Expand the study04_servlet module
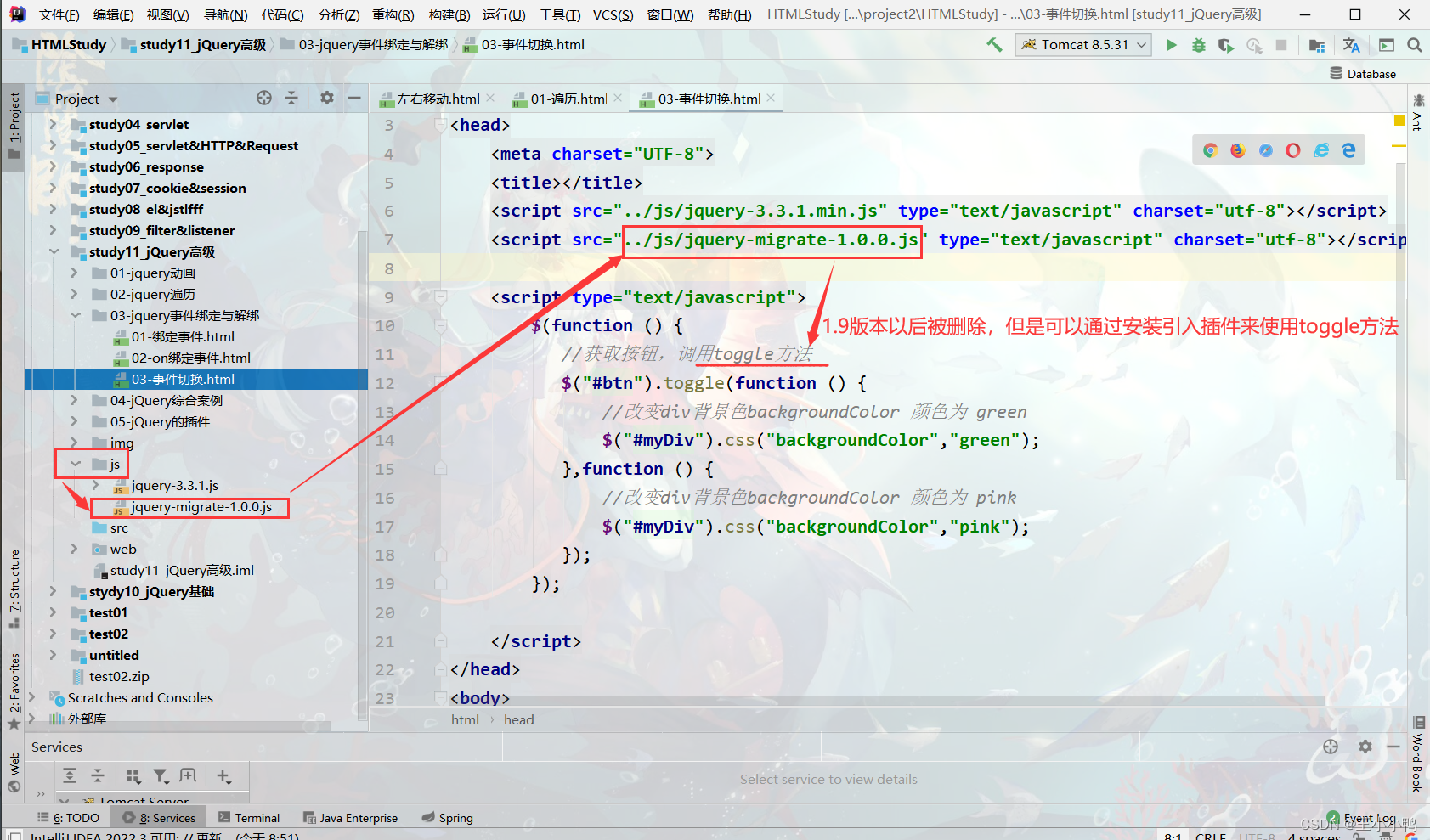Image resolution: width=1430 pixels, height=840 pixels. coord(53,124)
